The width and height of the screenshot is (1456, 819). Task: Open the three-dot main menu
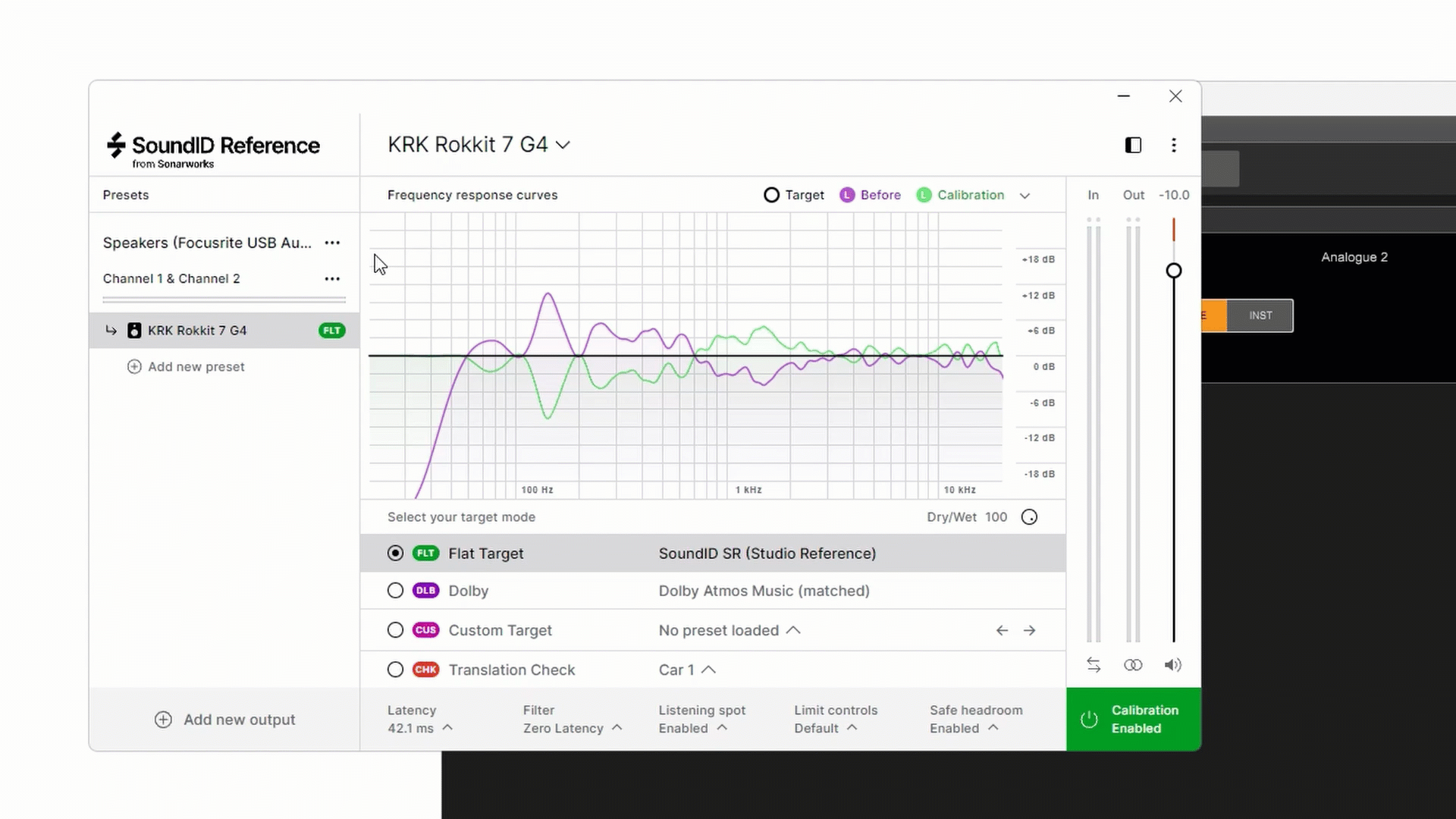click(1174, 145)
